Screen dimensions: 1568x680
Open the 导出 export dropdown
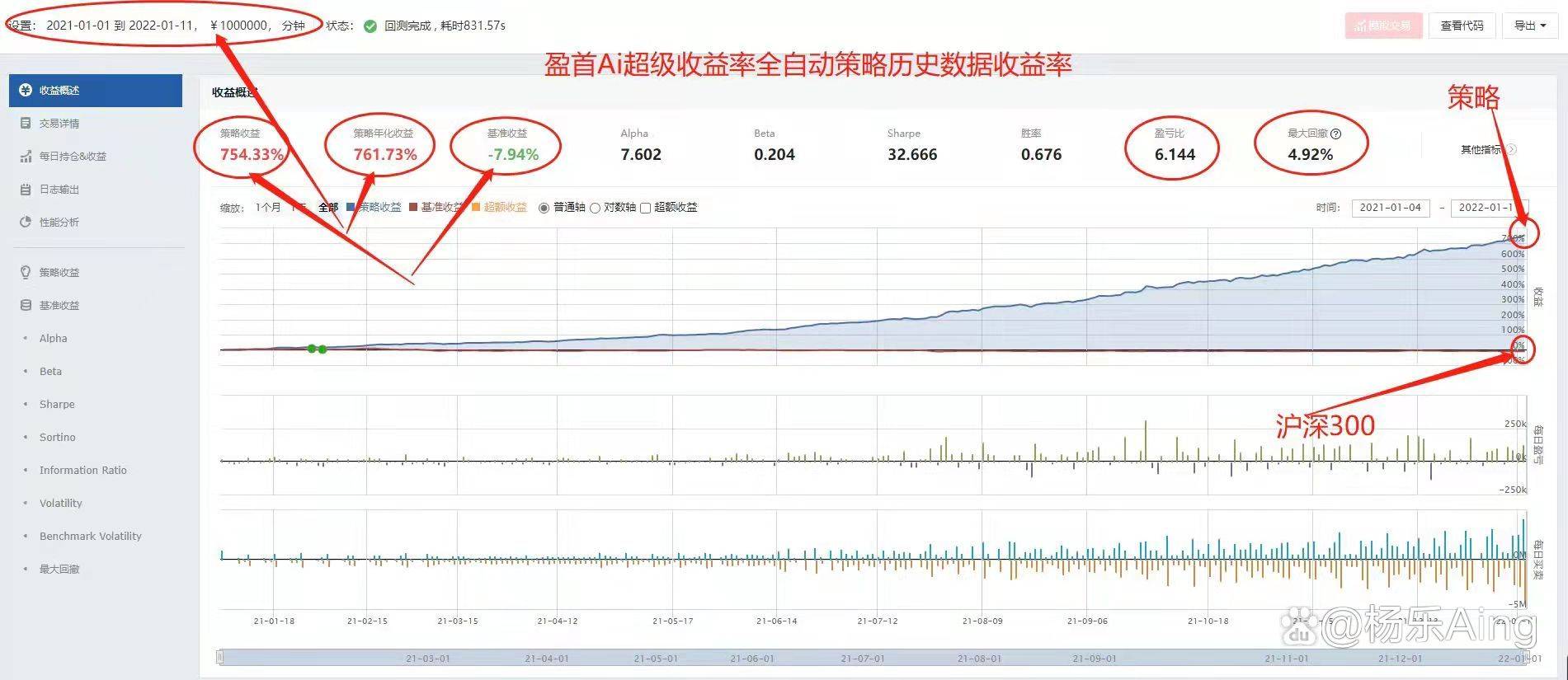tap(1529, 26)
